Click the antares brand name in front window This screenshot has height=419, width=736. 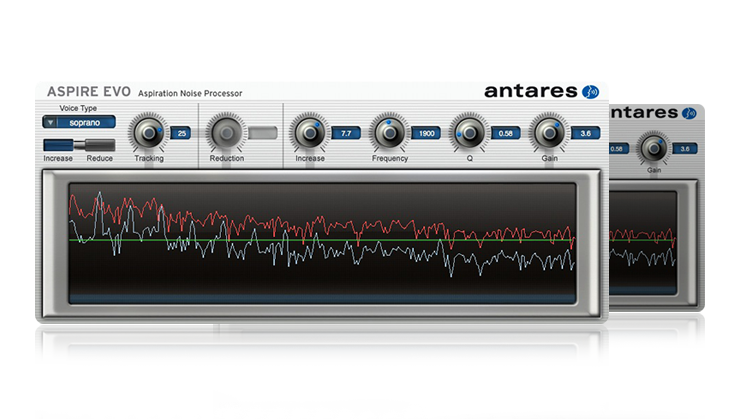(x=530, y=91)
